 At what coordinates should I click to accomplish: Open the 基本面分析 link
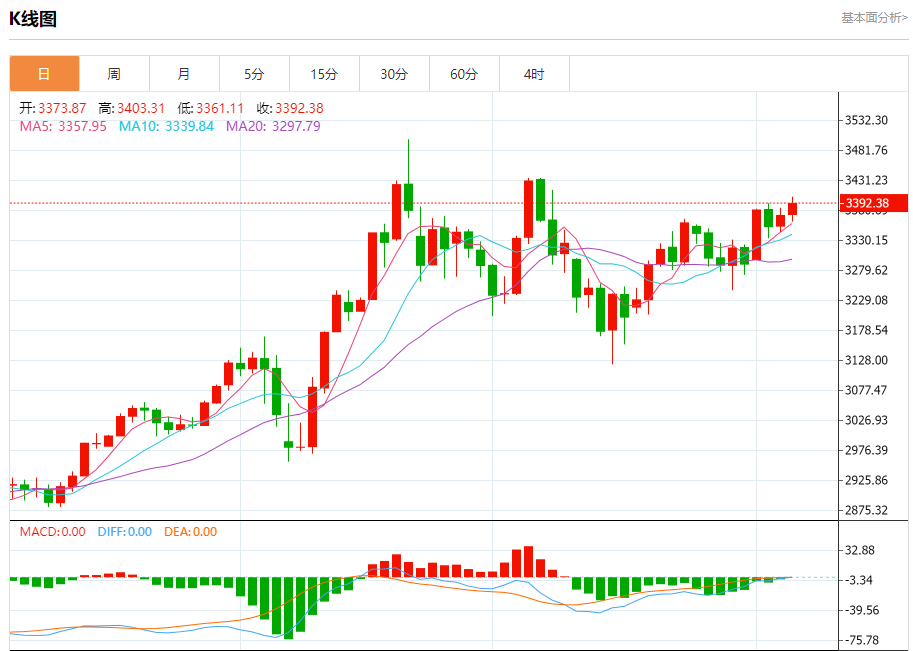pos(875,18)
